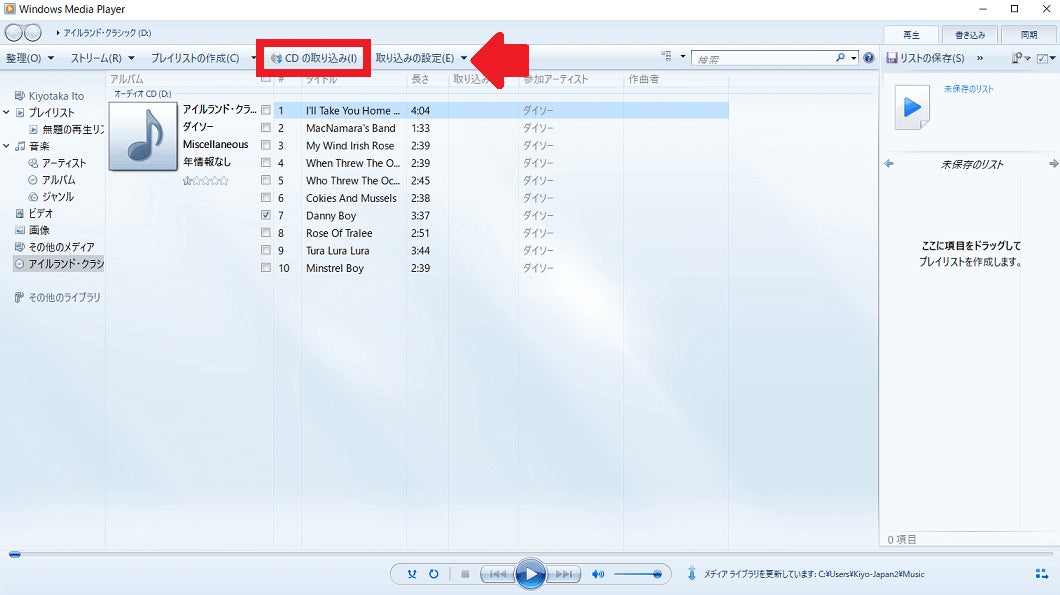This screenshot has width=1060, height=595.
Task: Switch to the 同期 tab
Action: 1029,34
